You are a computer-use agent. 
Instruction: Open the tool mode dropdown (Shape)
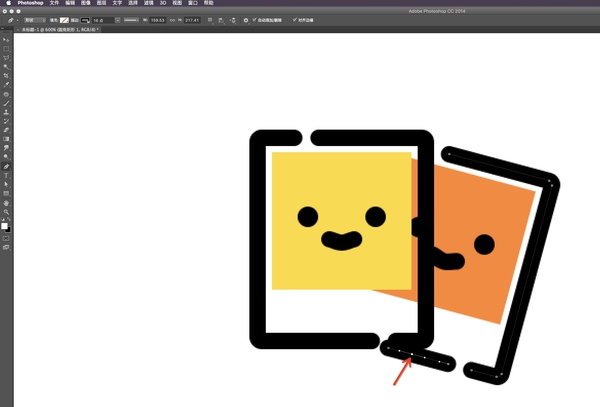[35, 20]
